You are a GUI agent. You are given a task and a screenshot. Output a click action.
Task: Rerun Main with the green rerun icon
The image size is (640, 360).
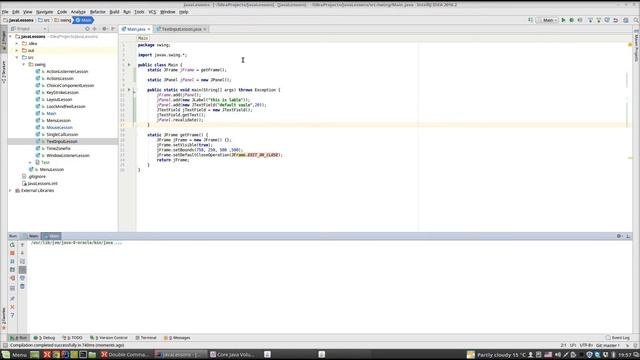12,245
